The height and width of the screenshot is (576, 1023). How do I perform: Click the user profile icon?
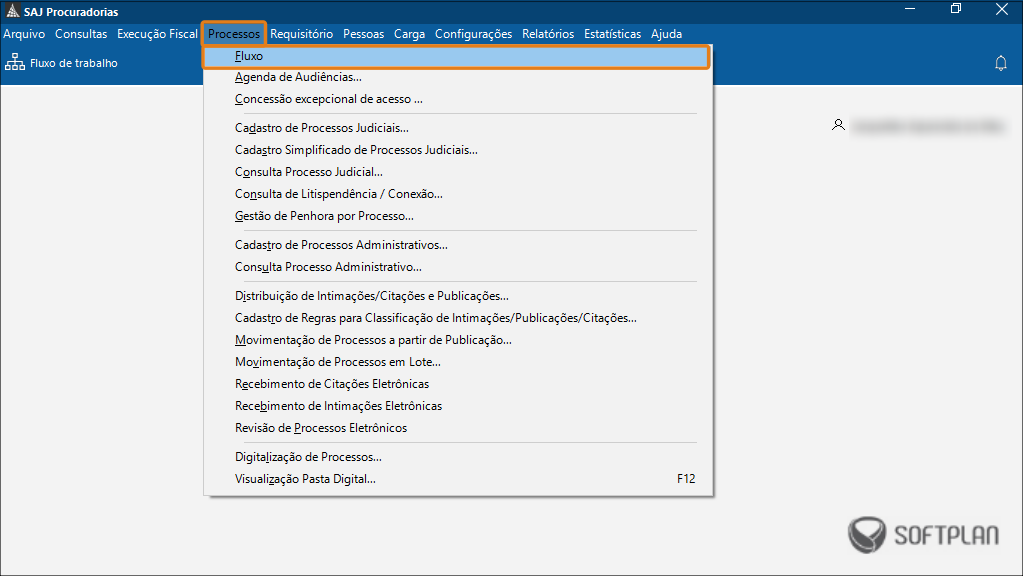[838, 125]
